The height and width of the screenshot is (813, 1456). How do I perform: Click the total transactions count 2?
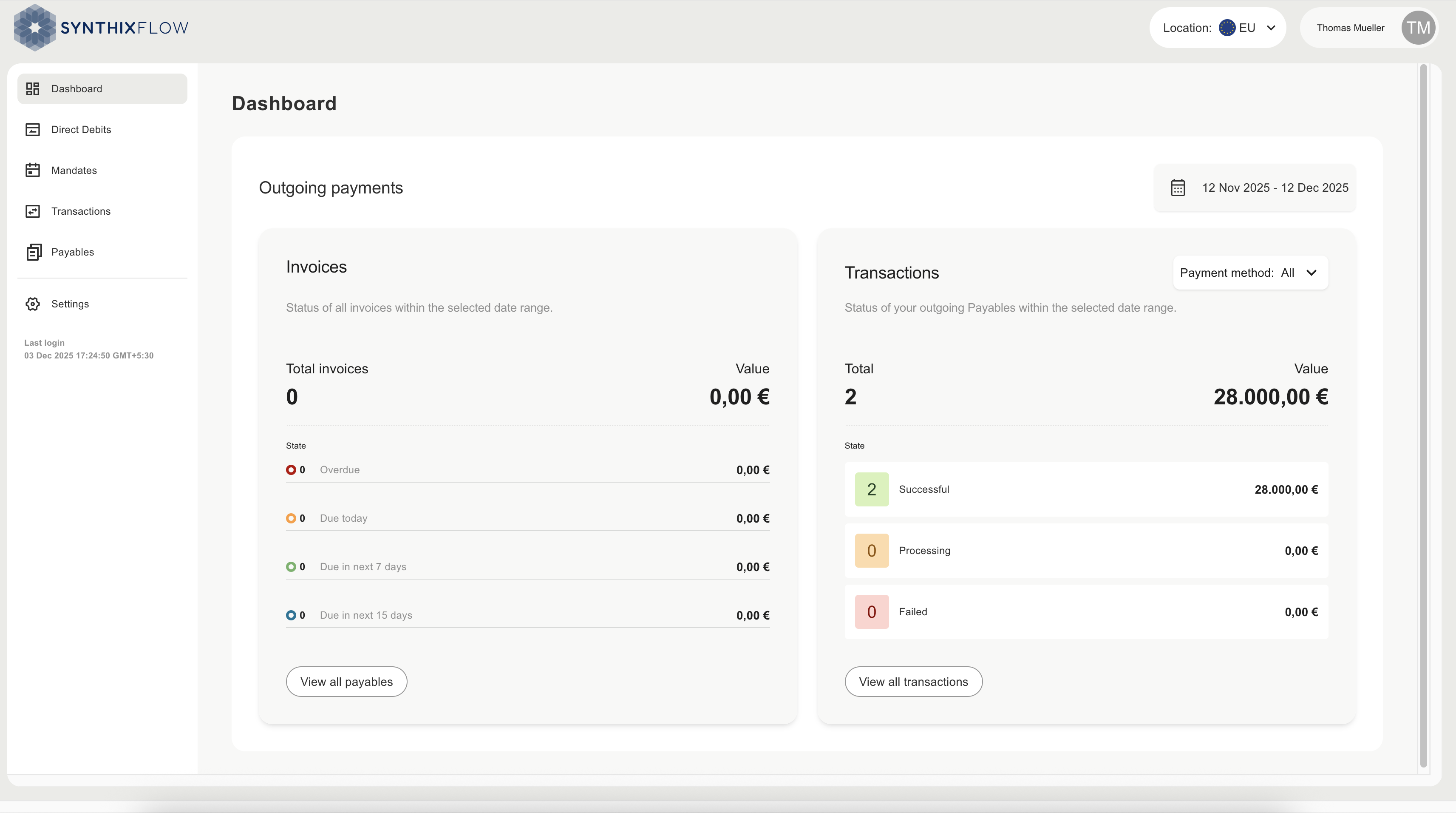click(850, 397)
